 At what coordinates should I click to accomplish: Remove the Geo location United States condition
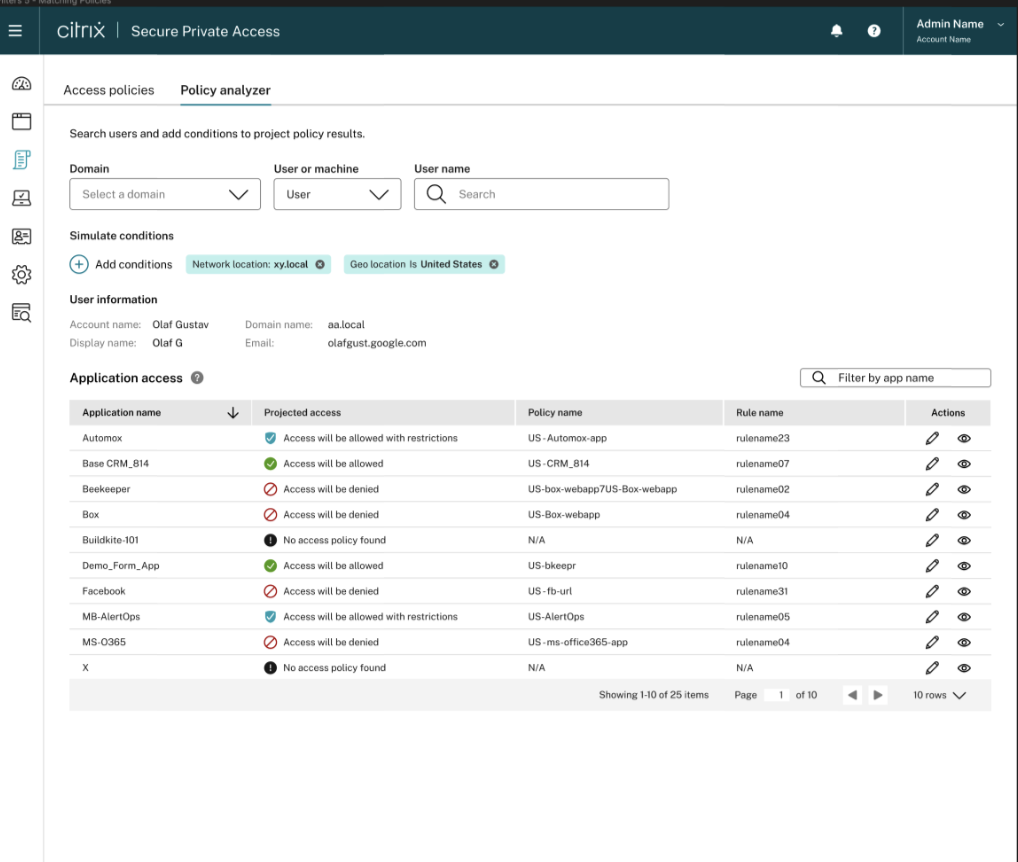(494, 265)
